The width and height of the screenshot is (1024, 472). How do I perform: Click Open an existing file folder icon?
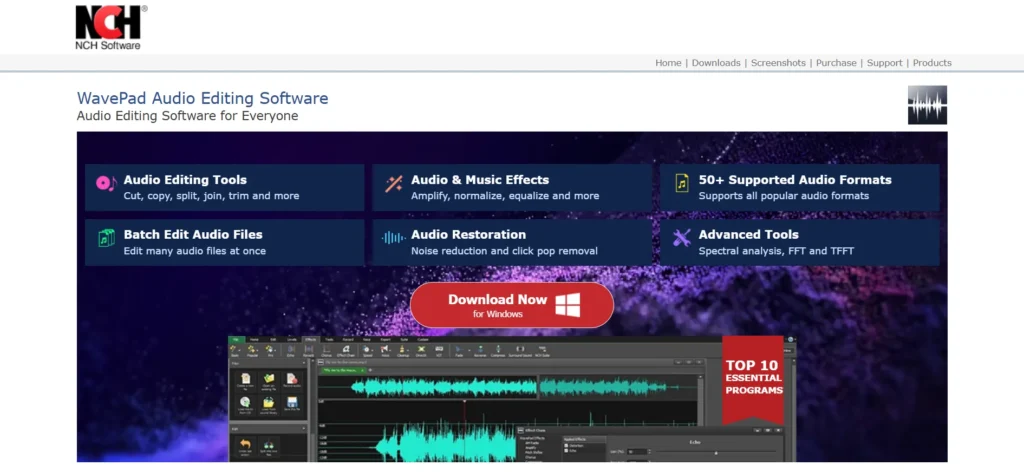pos(269,378)
